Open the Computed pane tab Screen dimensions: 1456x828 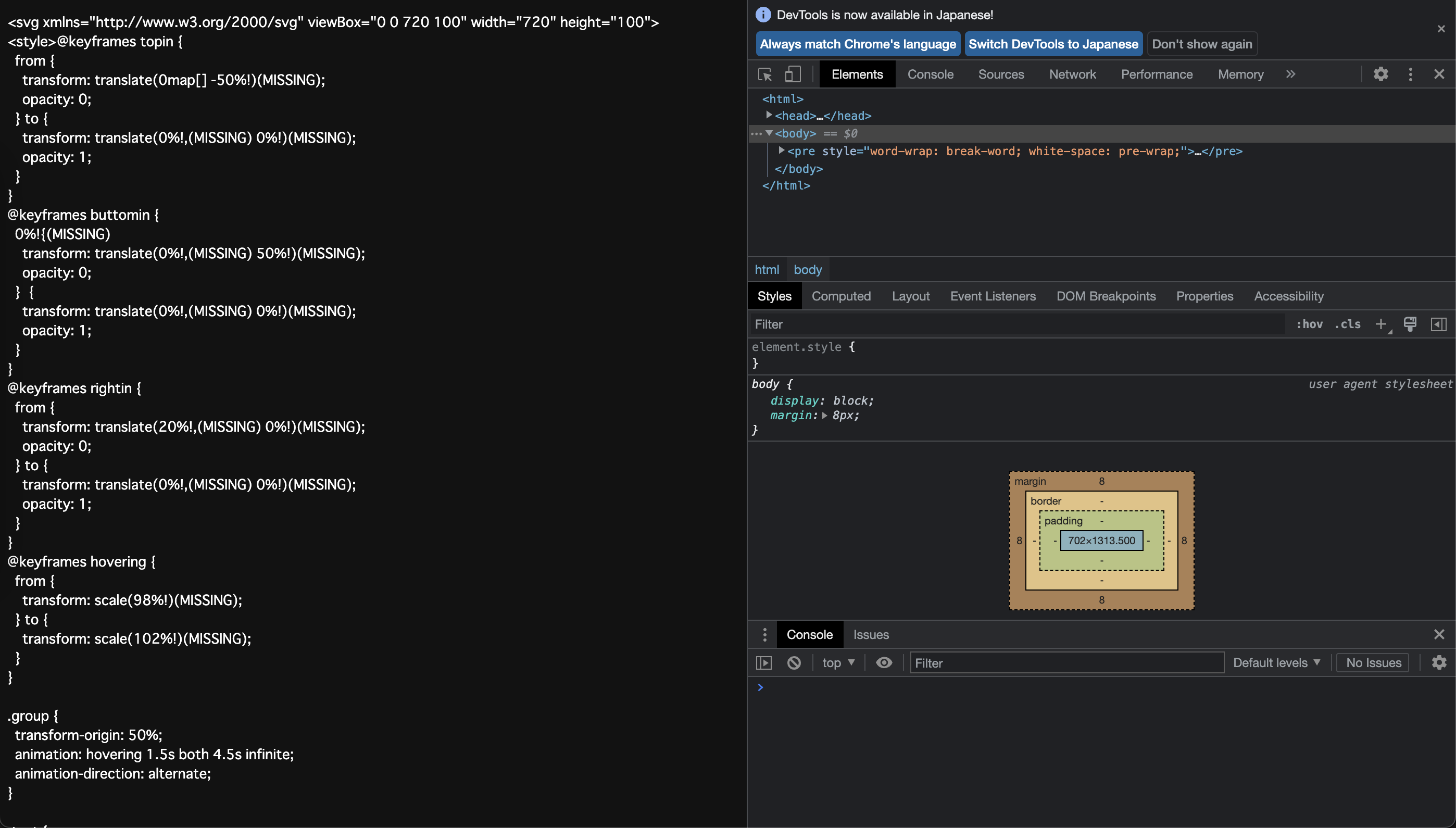(x=841, y=296)
